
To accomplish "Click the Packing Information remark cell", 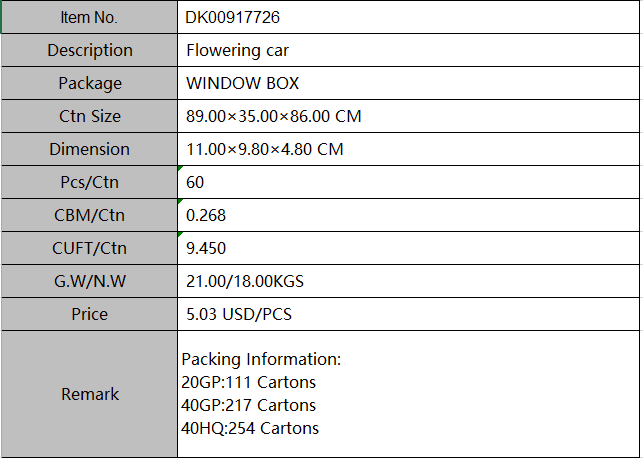I will (x=408, y=394).
